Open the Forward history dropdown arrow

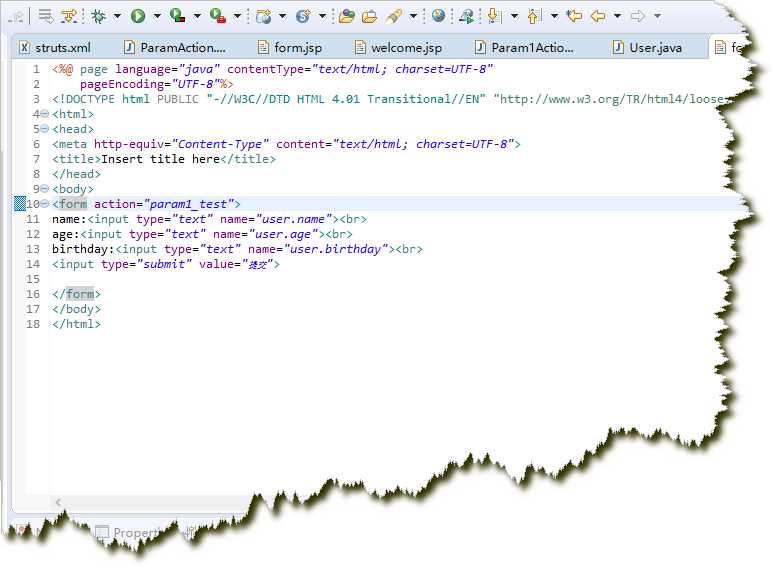click(x=657, y=16)
